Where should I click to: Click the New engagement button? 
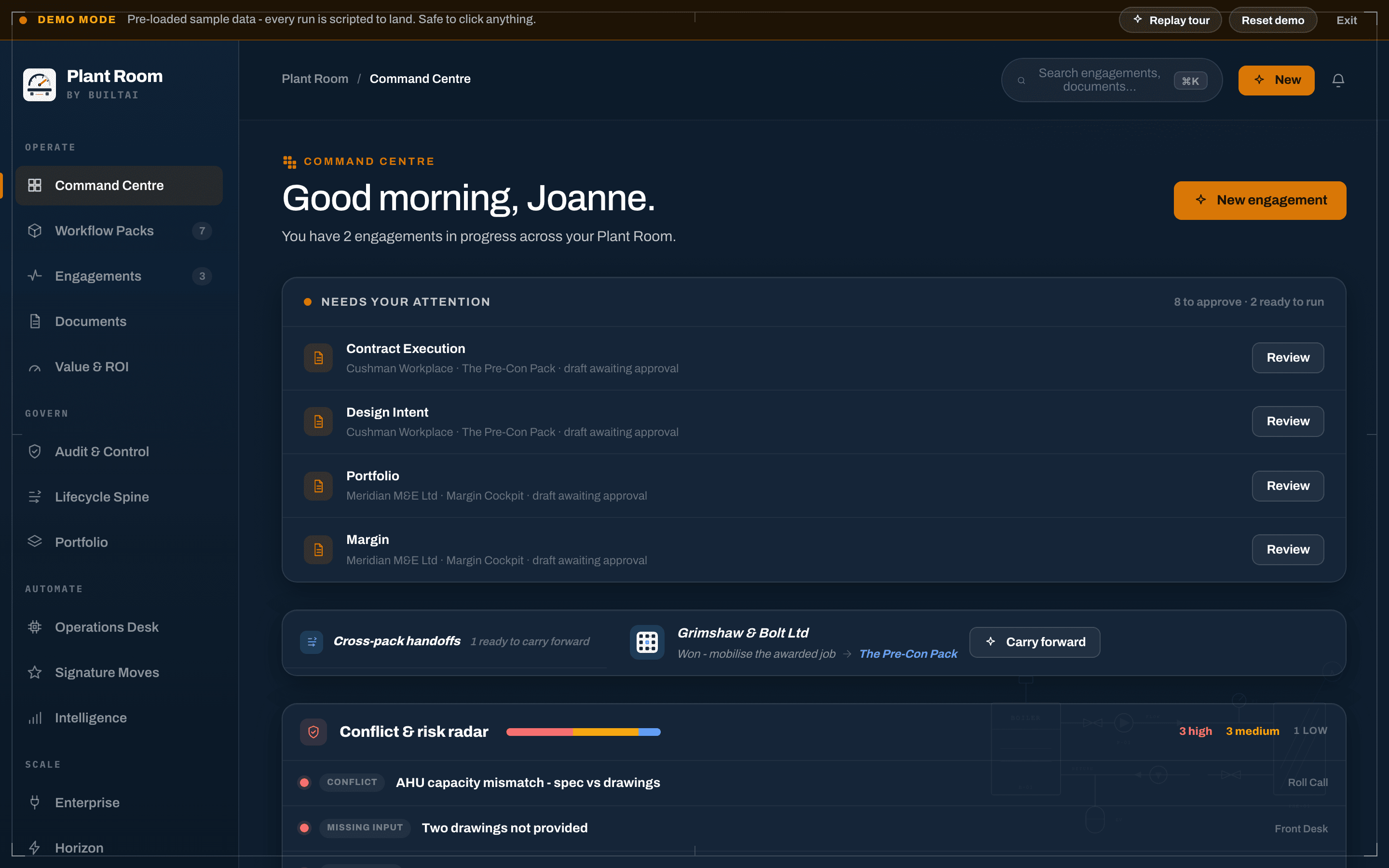pos(1260,200)
